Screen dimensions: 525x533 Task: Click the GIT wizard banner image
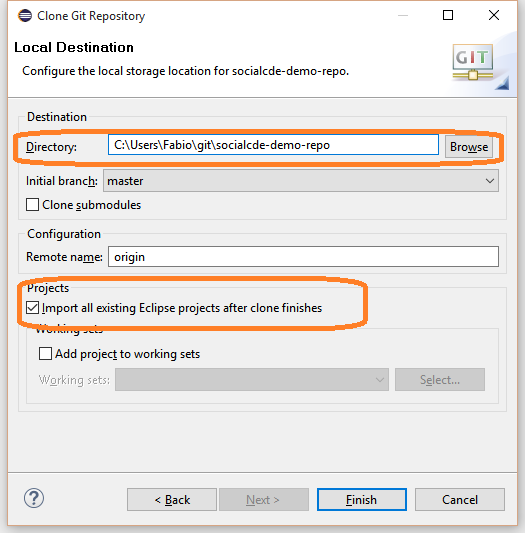pyautogui.click(x=473, y=62)
